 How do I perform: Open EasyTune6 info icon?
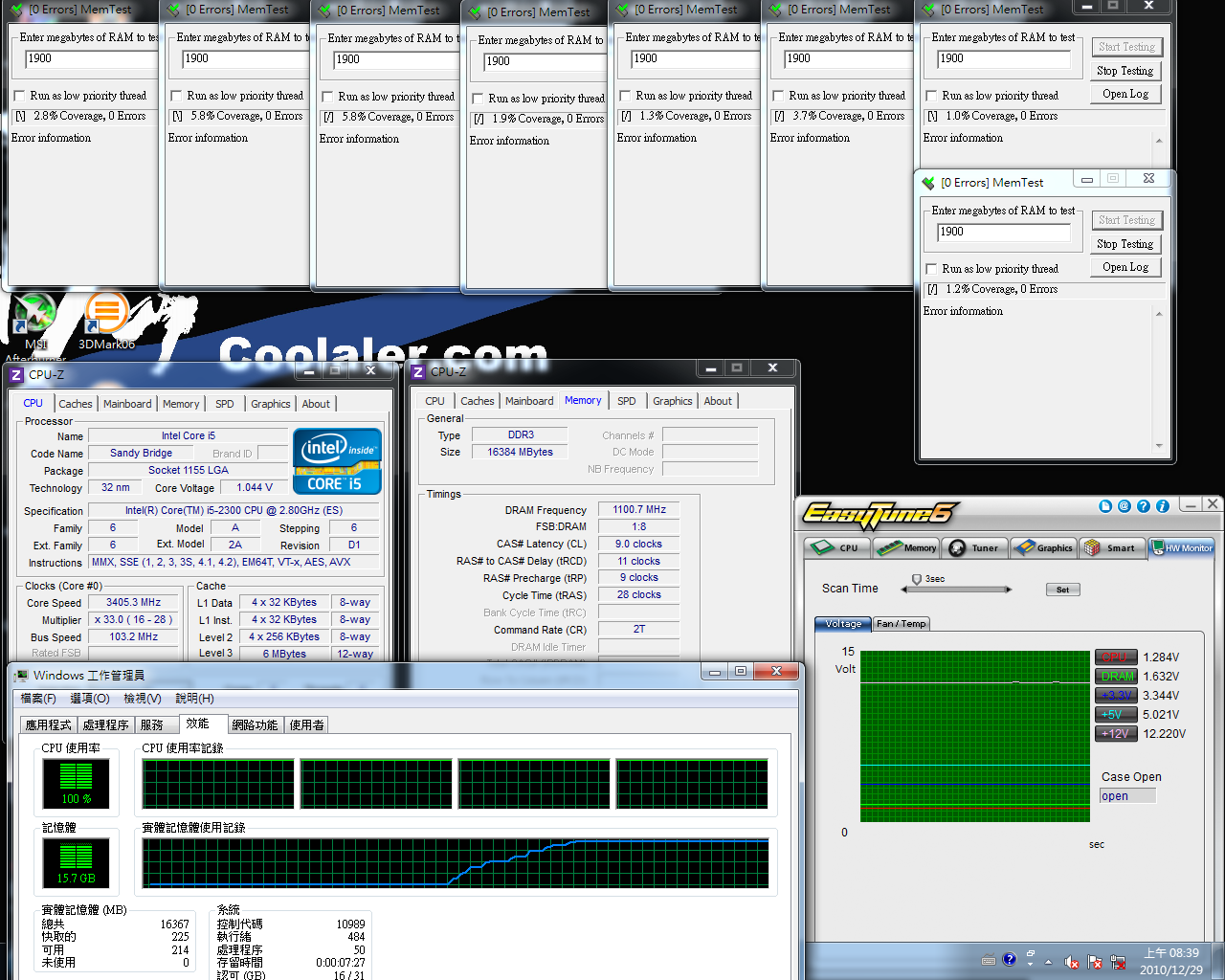pyautogui.click(x=1162, y=506)
